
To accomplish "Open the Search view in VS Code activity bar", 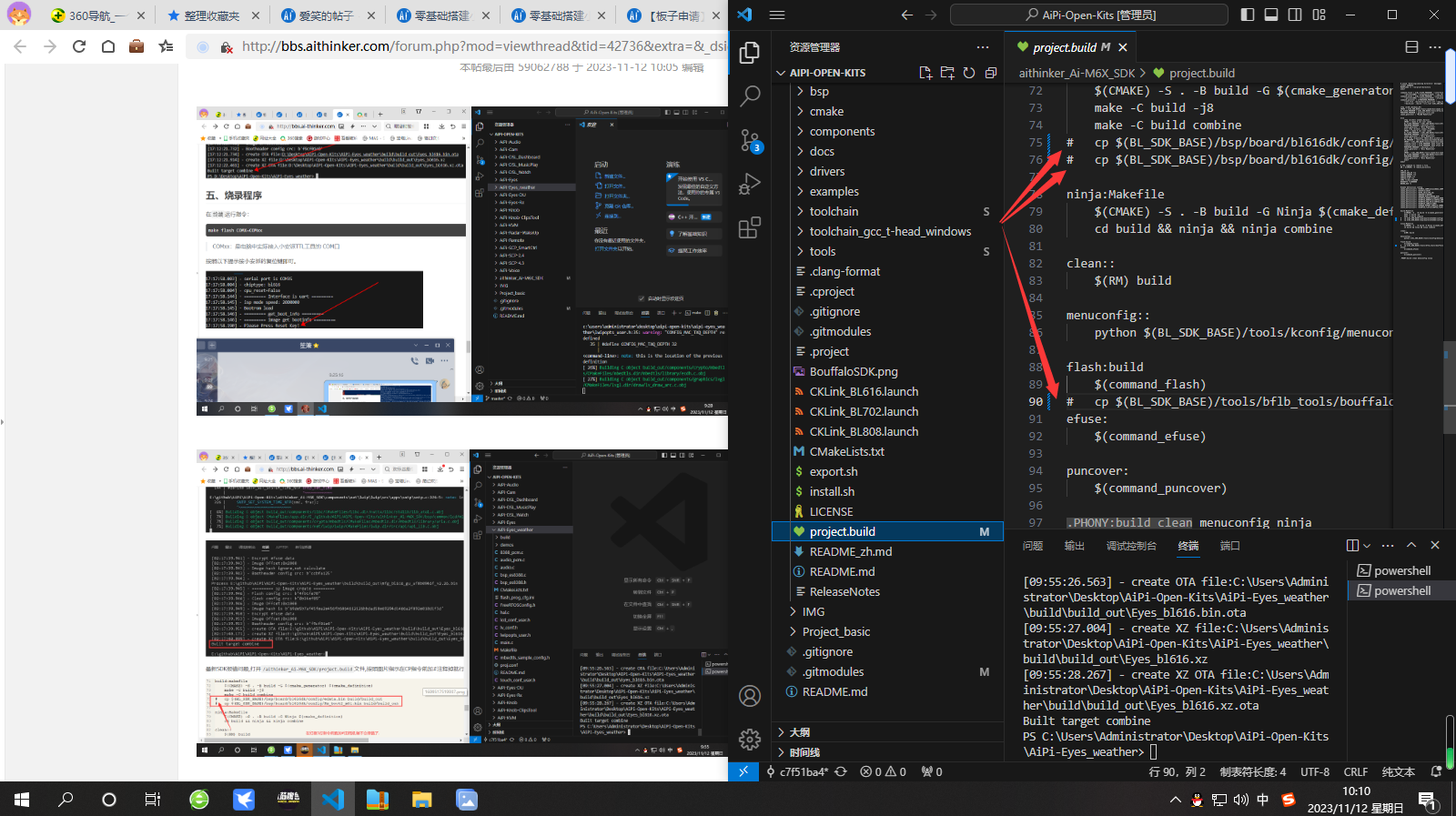I will (750, 95).
